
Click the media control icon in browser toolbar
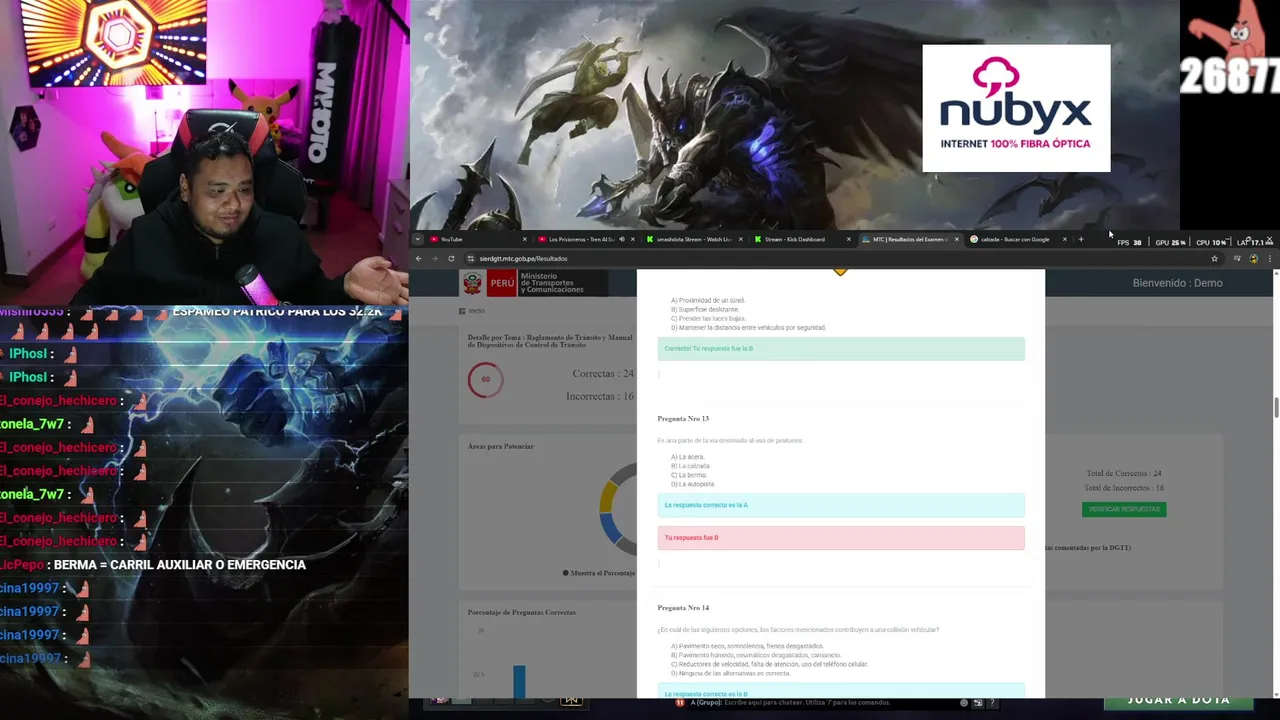click(x=1237, y=258)
